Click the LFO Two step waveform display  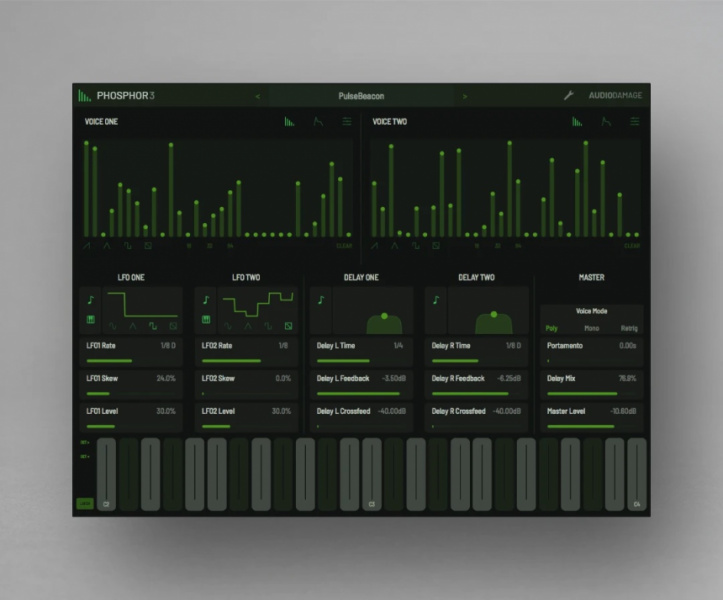(258, 304)
